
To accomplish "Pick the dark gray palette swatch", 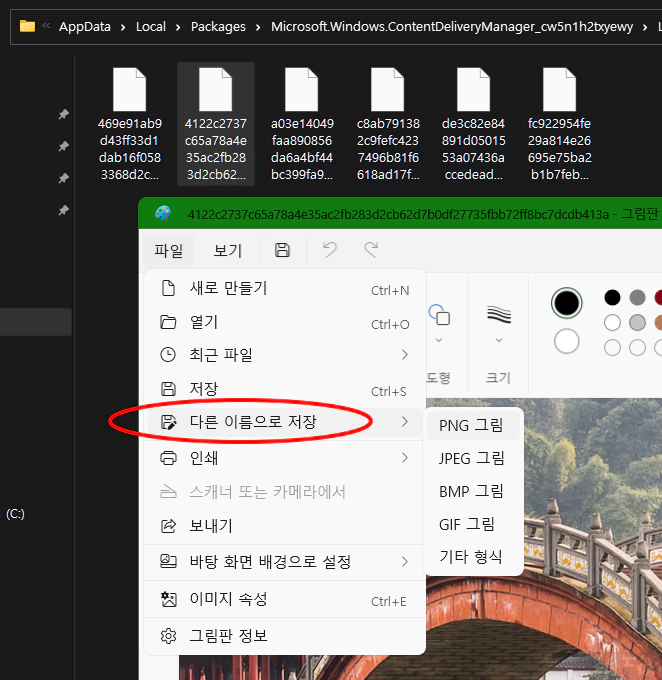I will tap(637, 298).
